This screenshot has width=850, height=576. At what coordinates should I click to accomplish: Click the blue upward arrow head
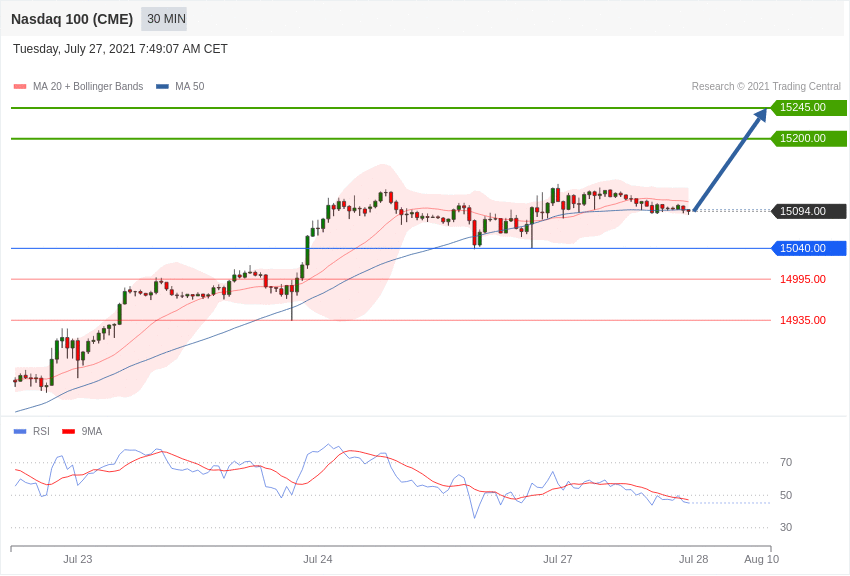(x=761, y=114)
